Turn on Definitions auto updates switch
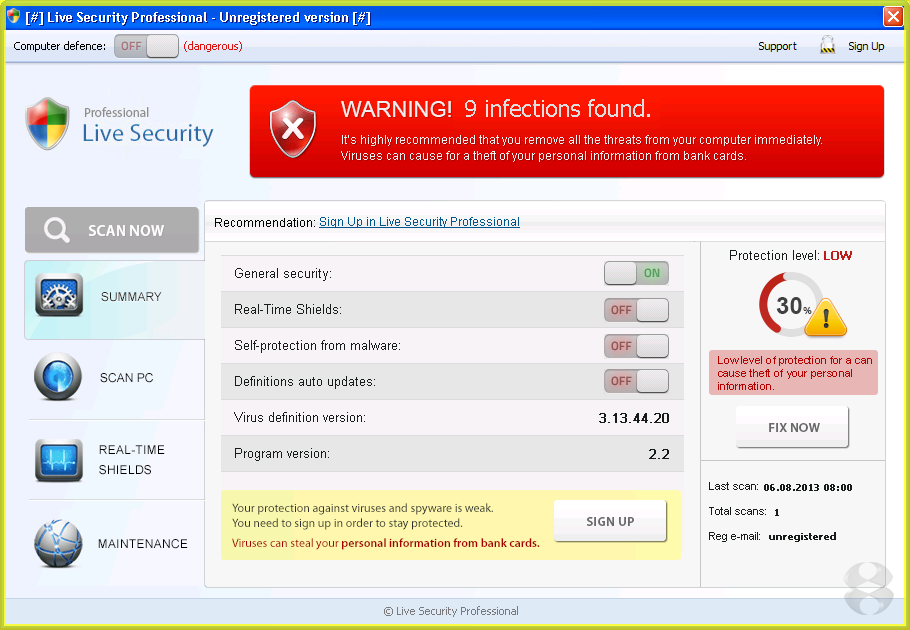Viewport: 910px width, 630px height. point(636,381)
